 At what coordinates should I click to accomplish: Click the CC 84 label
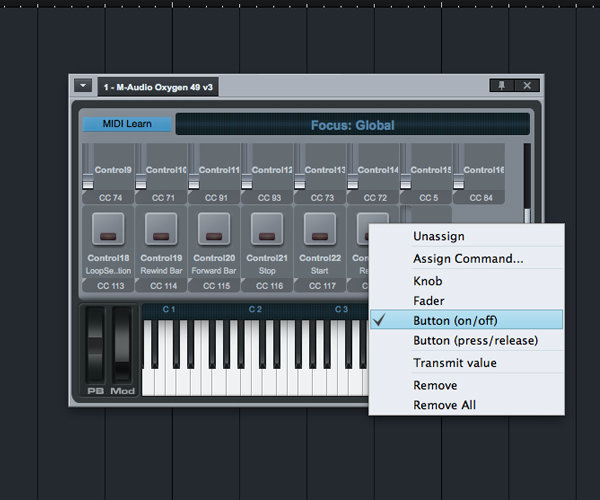pyautogui.click(x=481, y=198)
